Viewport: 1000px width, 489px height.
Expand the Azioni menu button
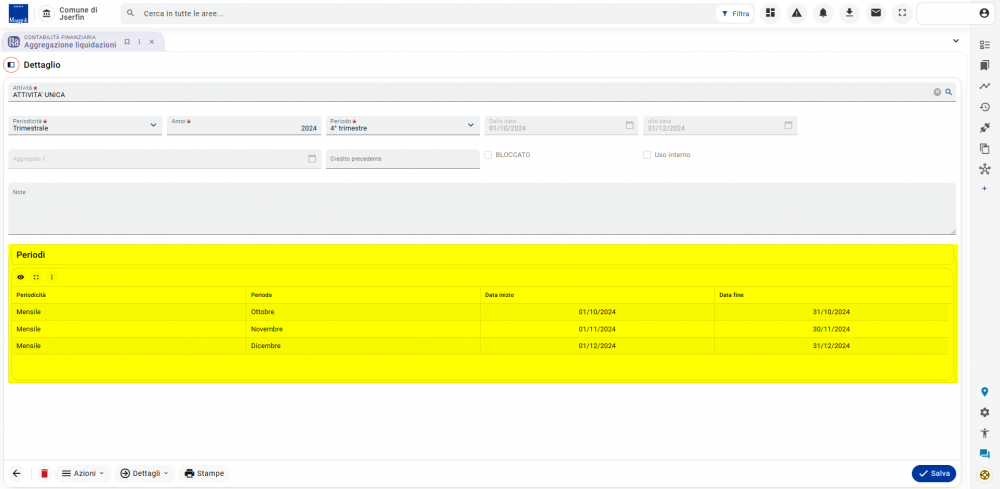[x=83, y=473]
